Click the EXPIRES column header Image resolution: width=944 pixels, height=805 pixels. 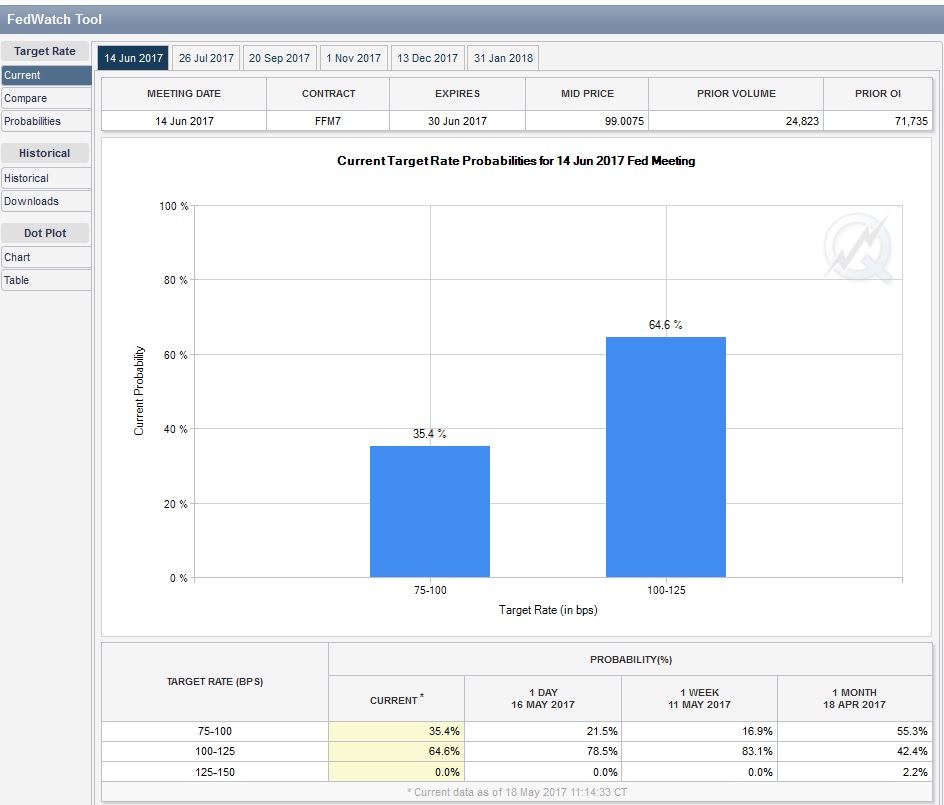458,93
